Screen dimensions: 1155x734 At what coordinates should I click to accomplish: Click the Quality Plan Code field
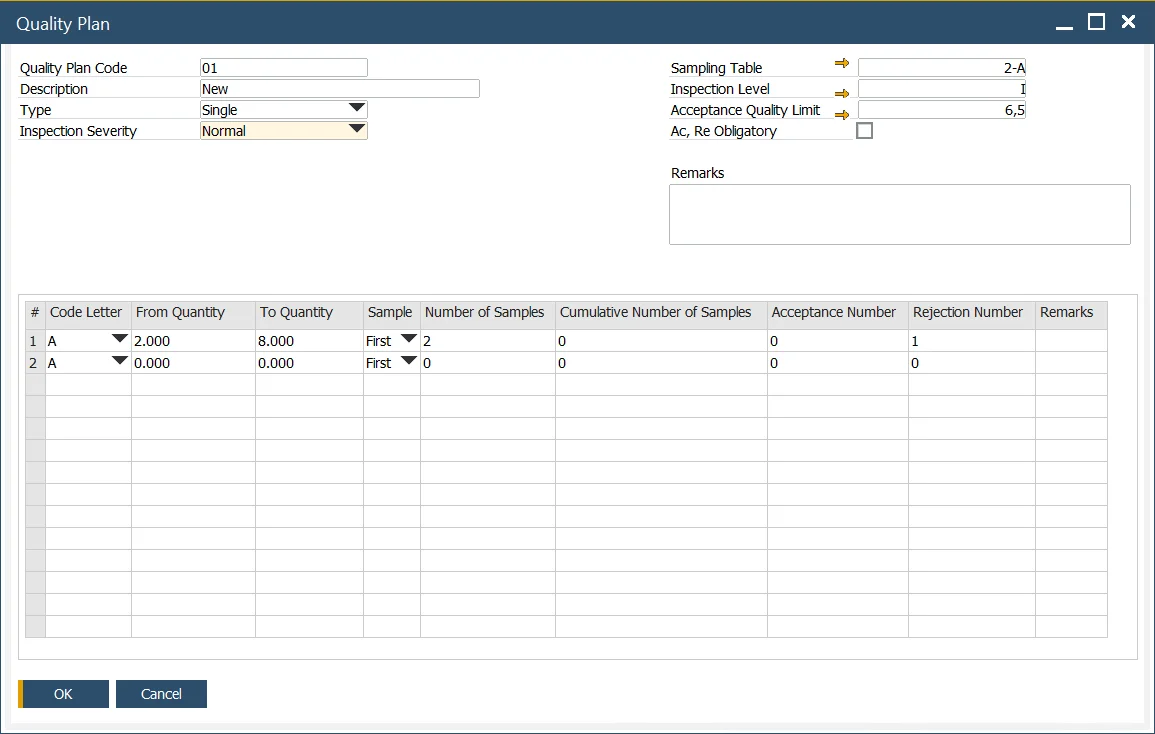click(284, 68)
